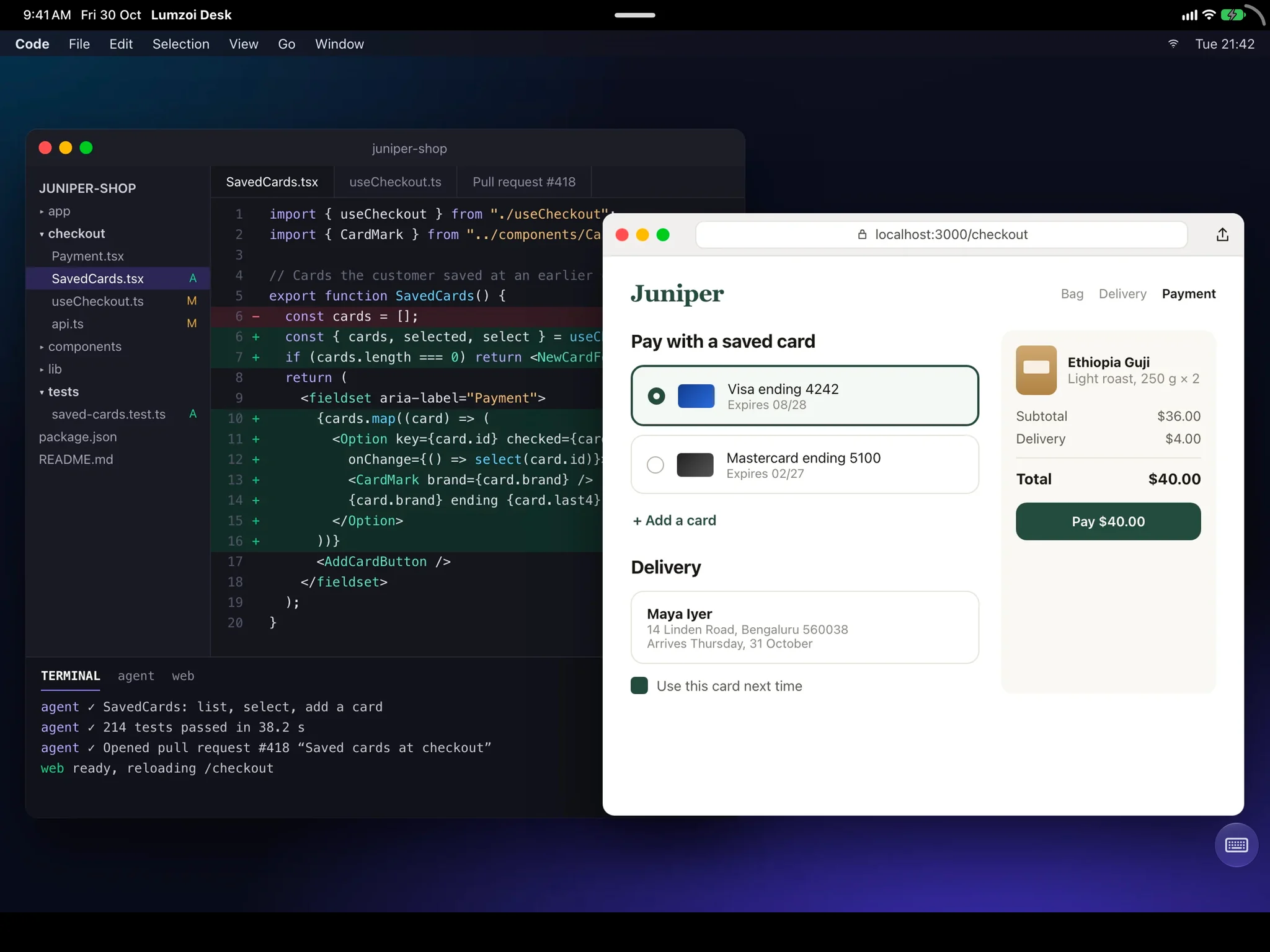
Task: Click the lock icon in address bar
Action: (862, 234)
